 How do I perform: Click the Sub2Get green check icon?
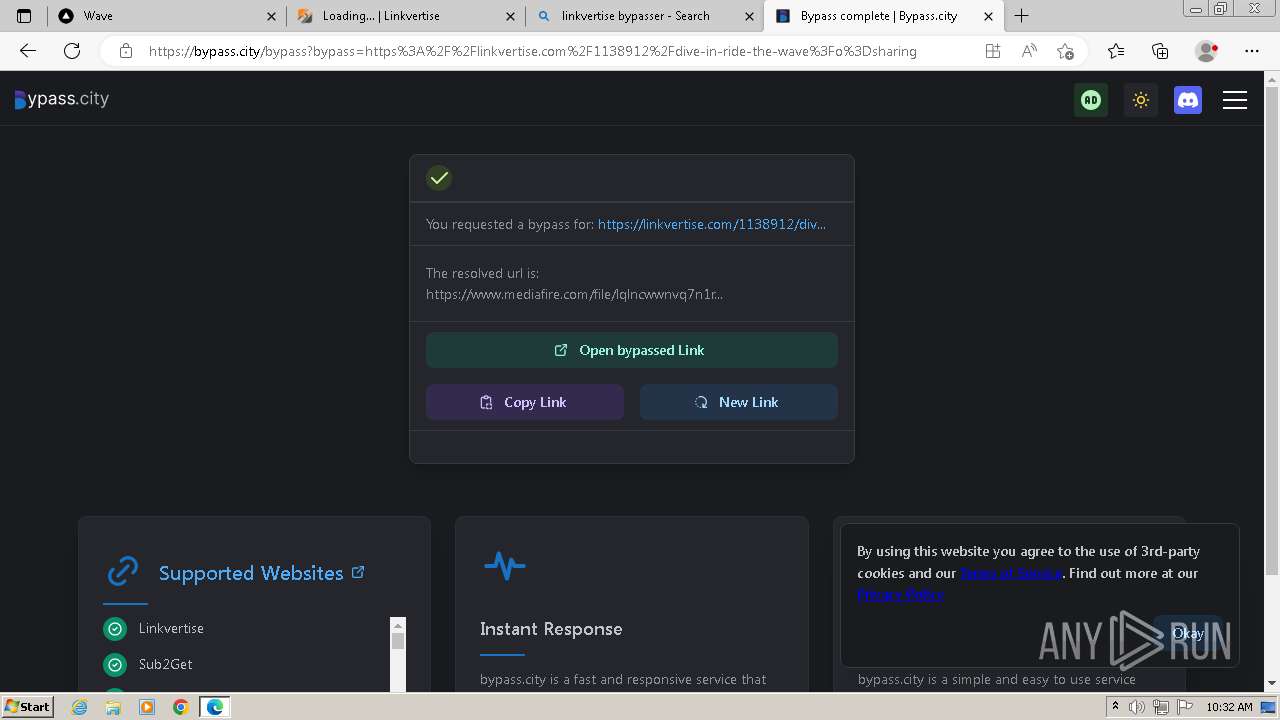115,664
